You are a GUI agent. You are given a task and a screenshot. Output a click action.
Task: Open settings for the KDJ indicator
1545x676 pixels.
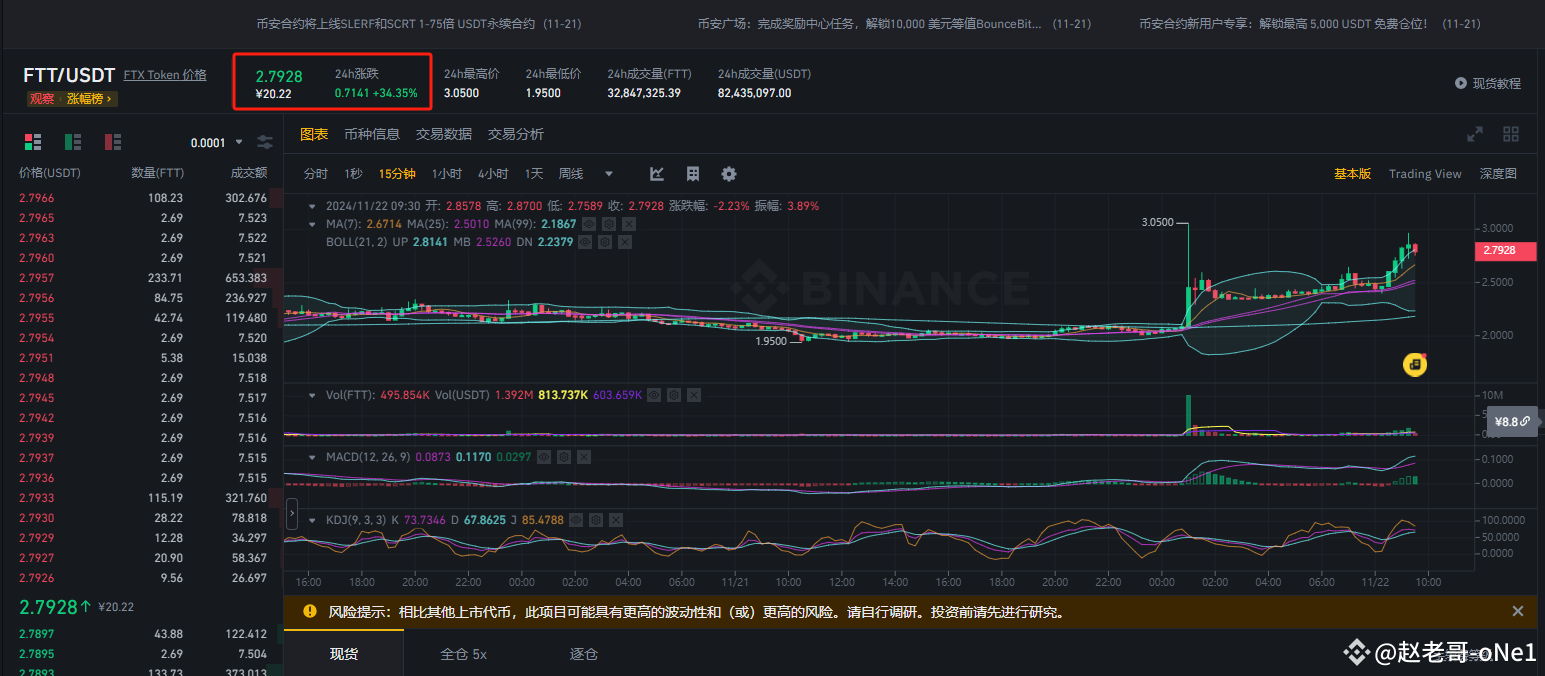(598, 520)
